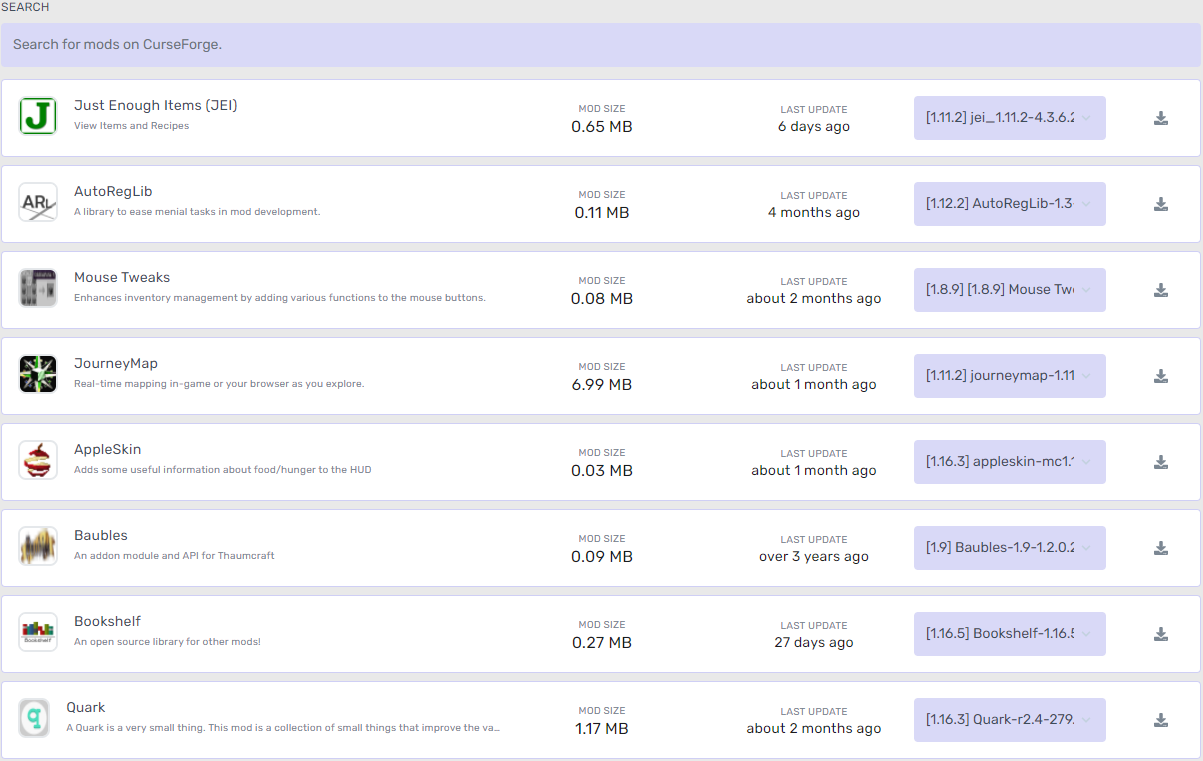Click the 'over 3 years ago' update text
This screenshot has width=1203, height=761.
coord(814,557)
